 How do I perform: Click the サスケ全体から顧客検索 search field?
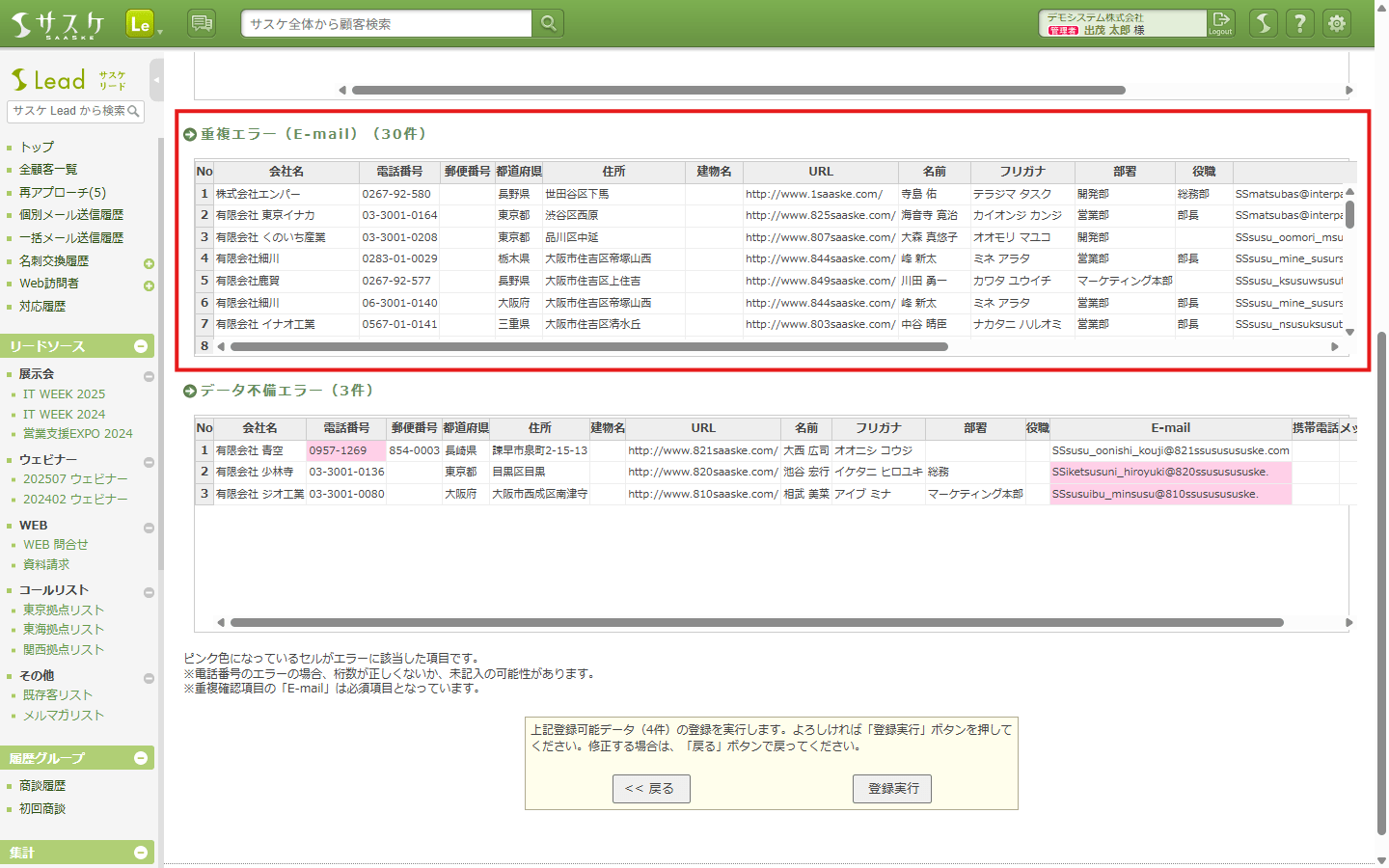pyautogui.click(x=386, y=24)
